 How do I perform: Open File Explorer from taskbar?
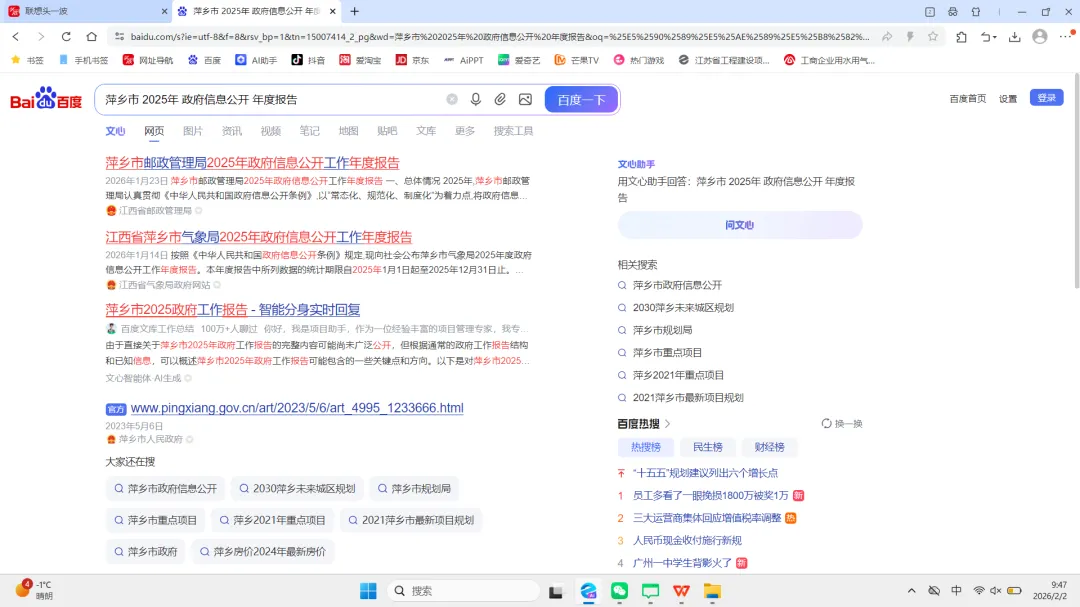[x=712, y=590]
